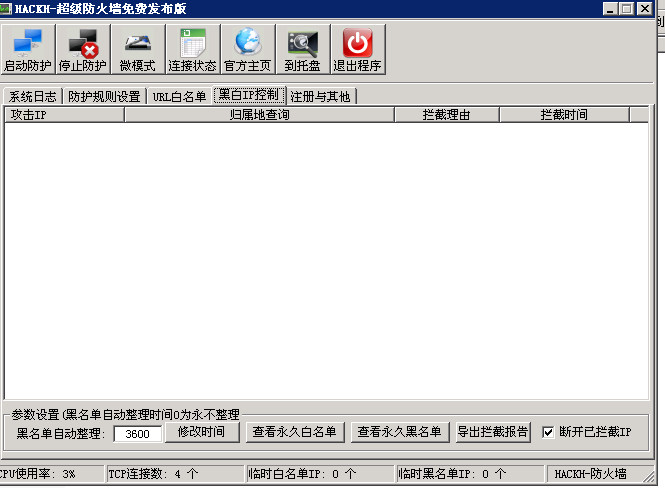Sort by the 攻击IP column header
The width and height of the screenshot is (665, 488).
point(64,114)
